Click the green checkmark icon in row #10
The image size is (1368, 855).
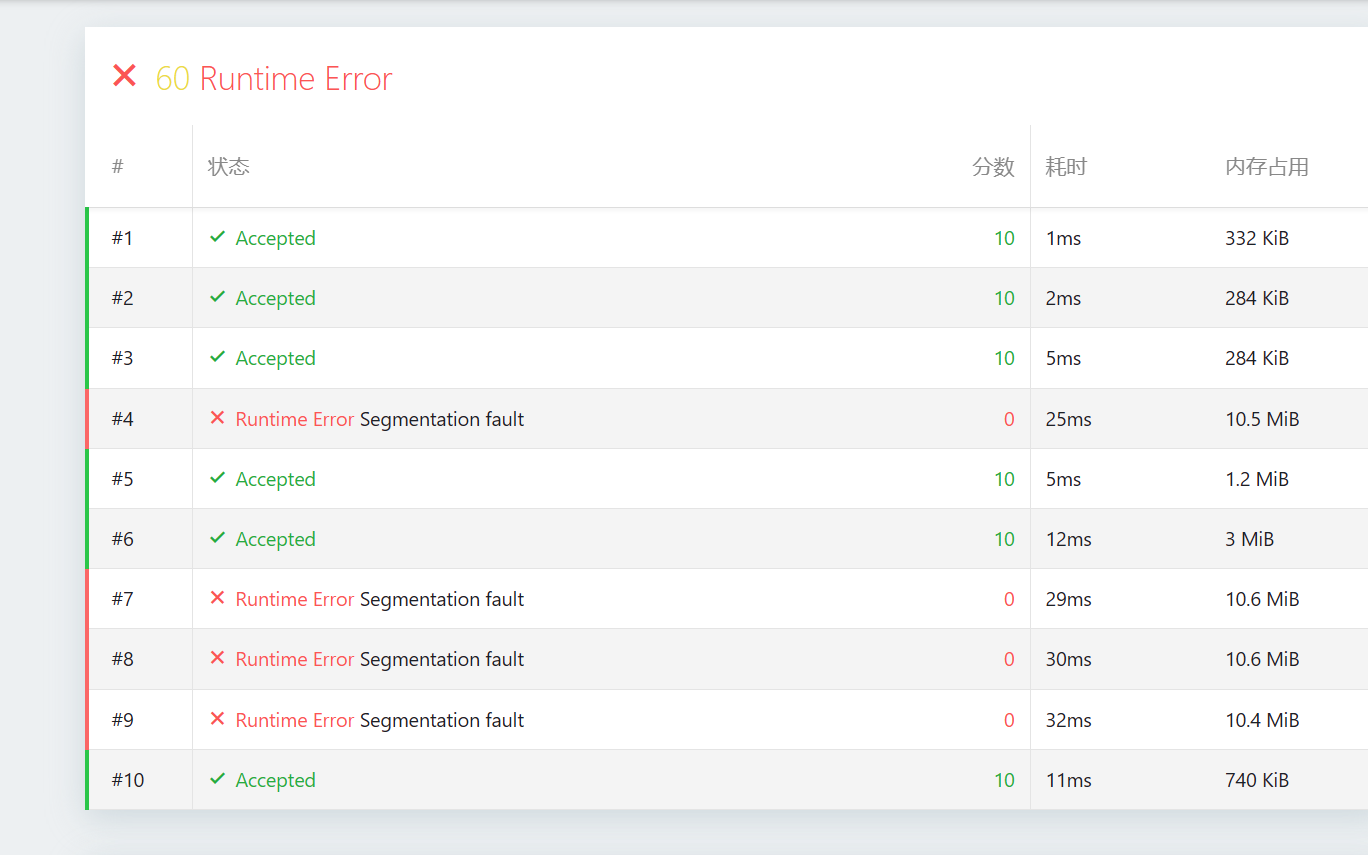pos(217,779)
